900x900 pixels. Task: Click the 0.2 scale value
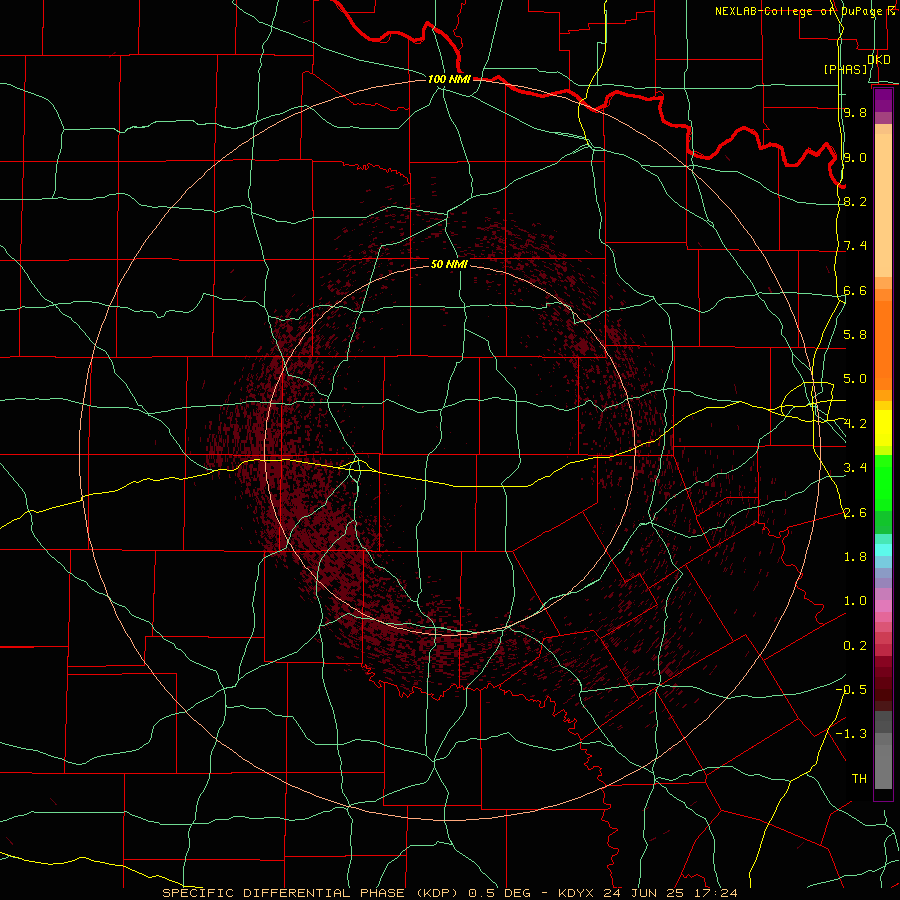coord(855,646)
